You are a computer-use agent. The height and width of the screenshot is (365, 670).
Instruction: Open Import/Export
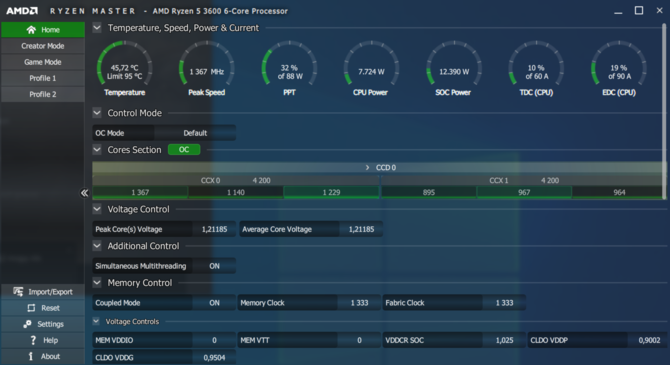pyautogui.click(x=43, y=291)
